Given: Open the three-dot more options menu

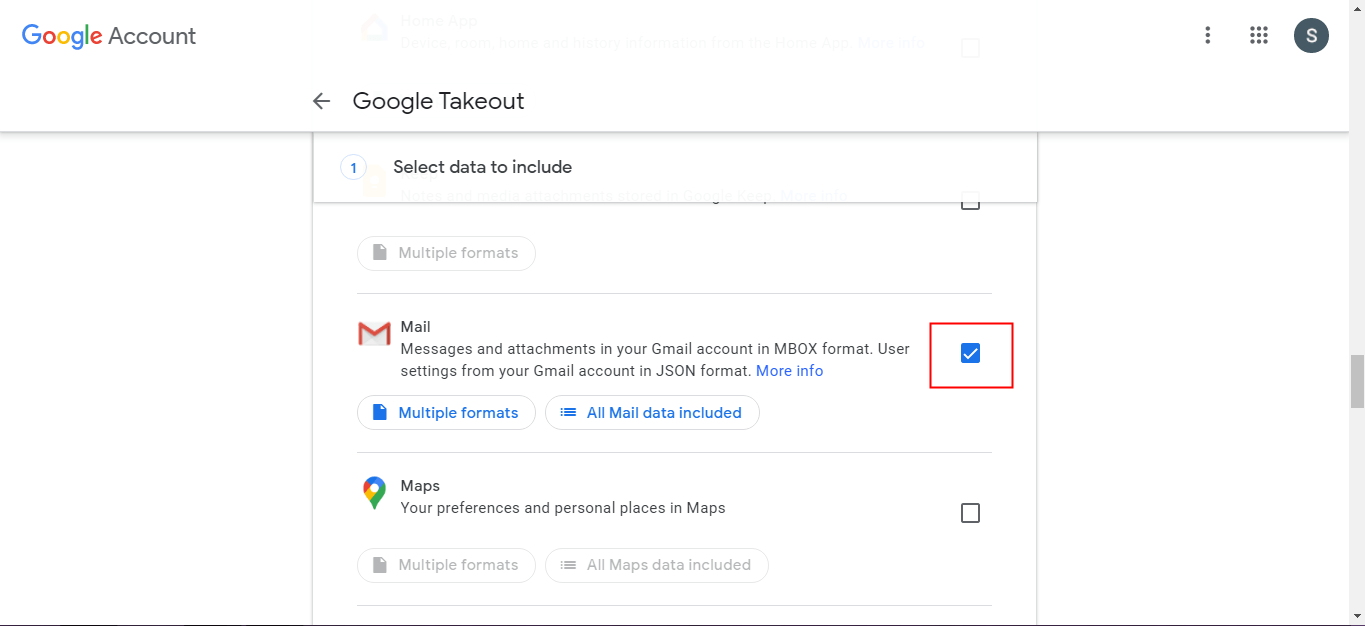Looking at the screenshot, I should [x=1208, y=36].
